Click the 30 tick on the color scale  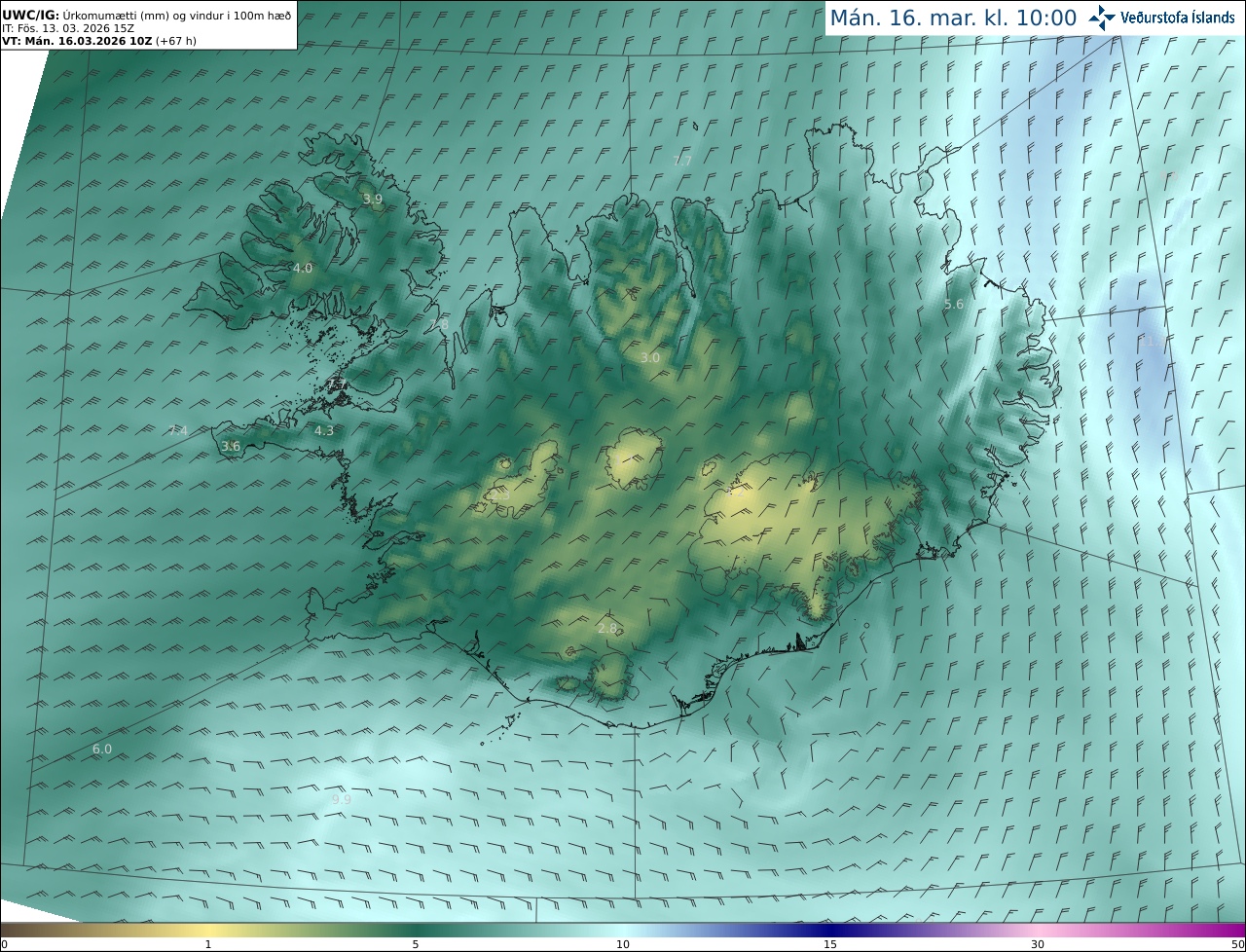tap(1038, 944)
